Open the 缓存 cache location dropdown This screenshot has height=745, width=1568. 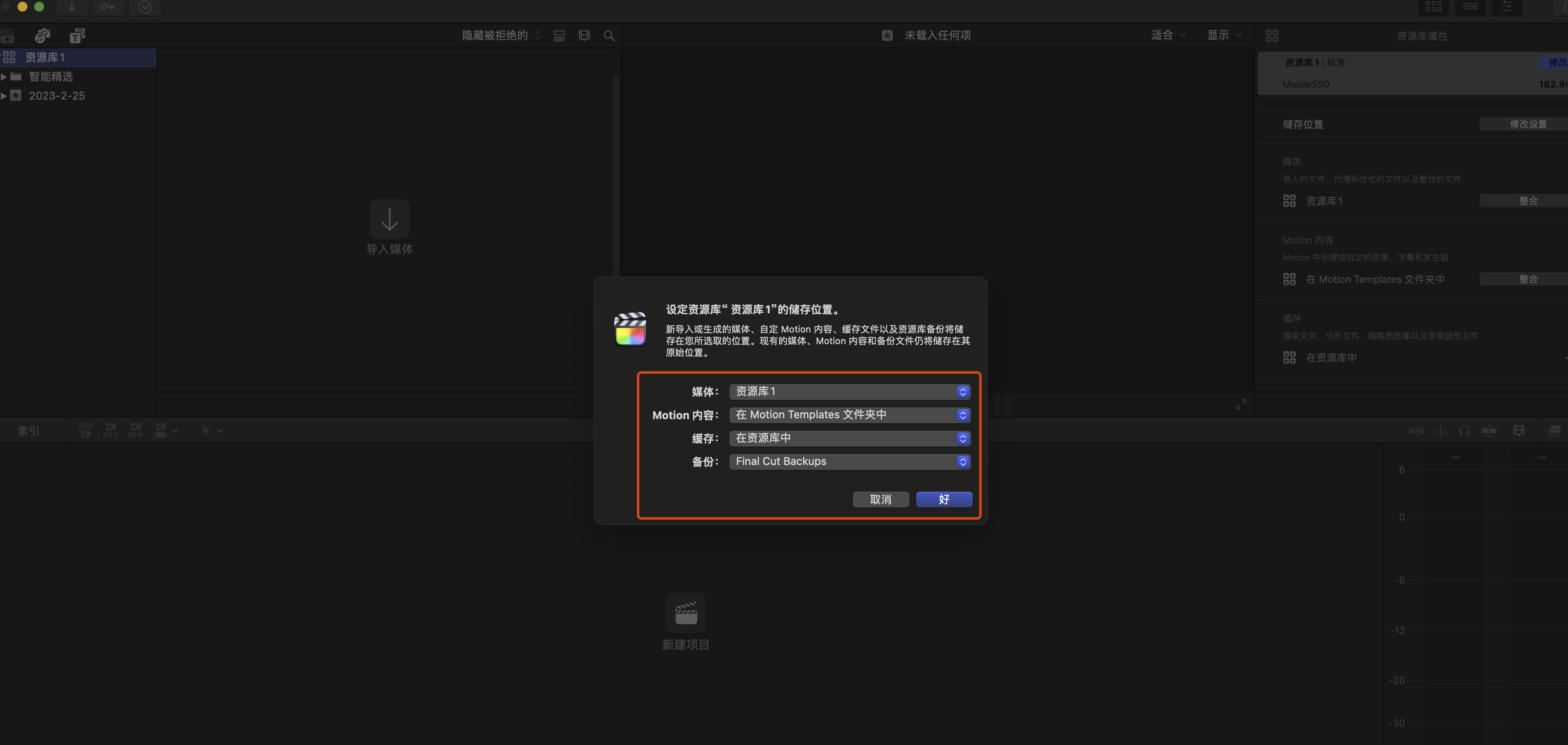(x=849, y=439)
